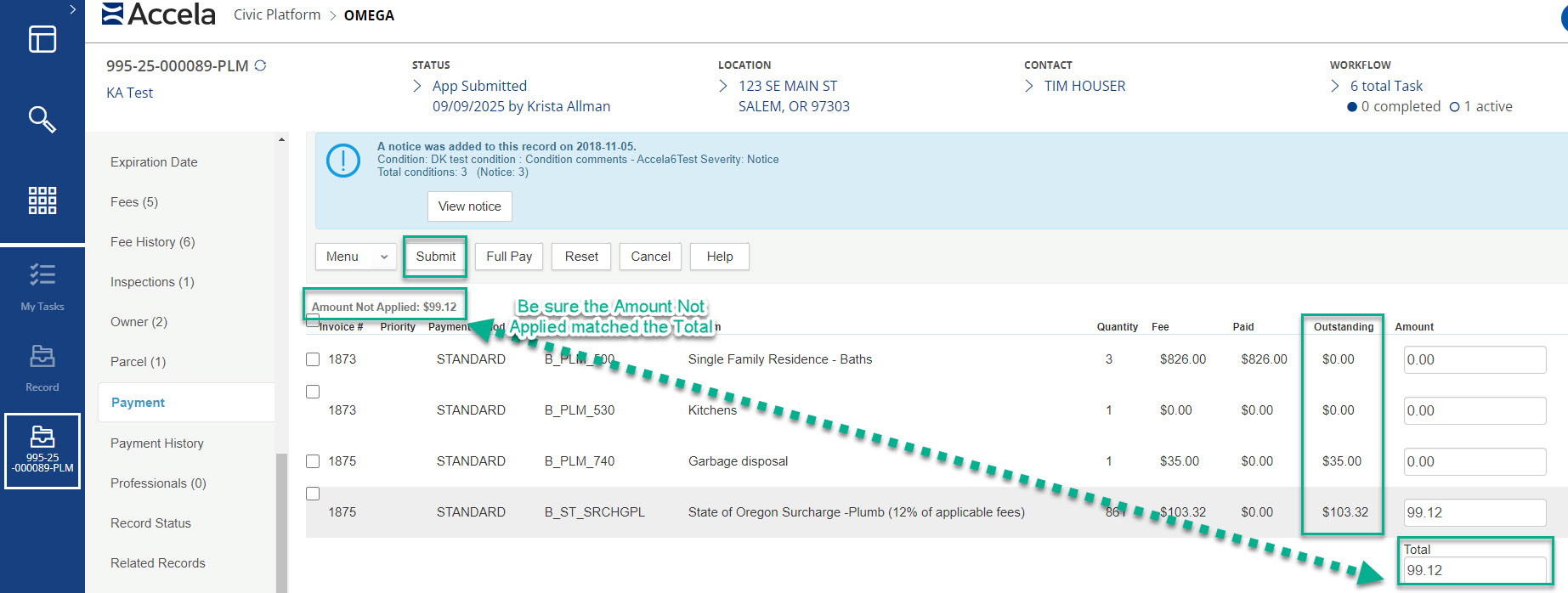This screenshot has height=593, width=1568.
Task: Open the launchpad grid icon
Action: (x=42, y=200)
